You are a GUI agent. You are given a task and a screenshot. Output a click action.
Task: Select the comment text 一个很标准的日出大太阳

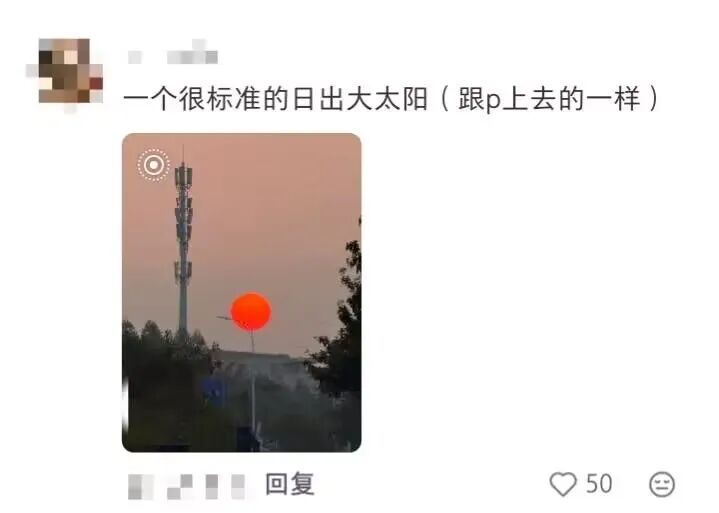coord(276,99)
